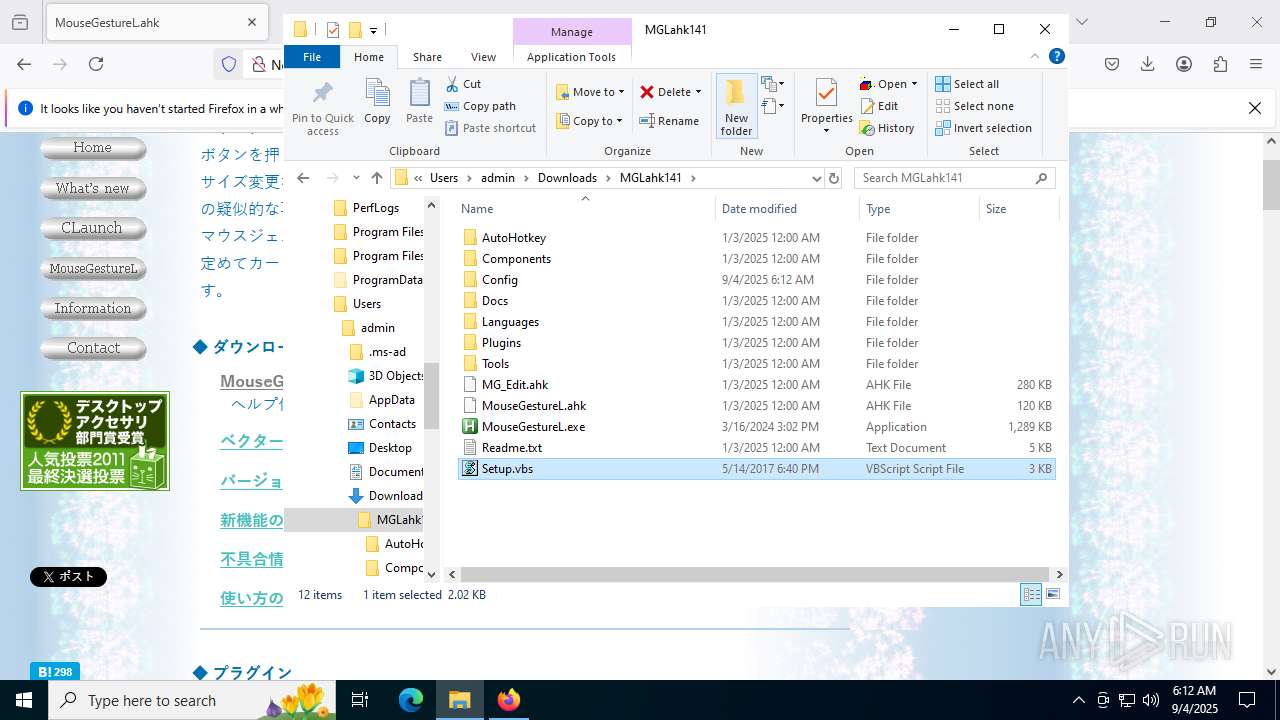
Task: Open Move to dropdown
Action: pos(590,92)
